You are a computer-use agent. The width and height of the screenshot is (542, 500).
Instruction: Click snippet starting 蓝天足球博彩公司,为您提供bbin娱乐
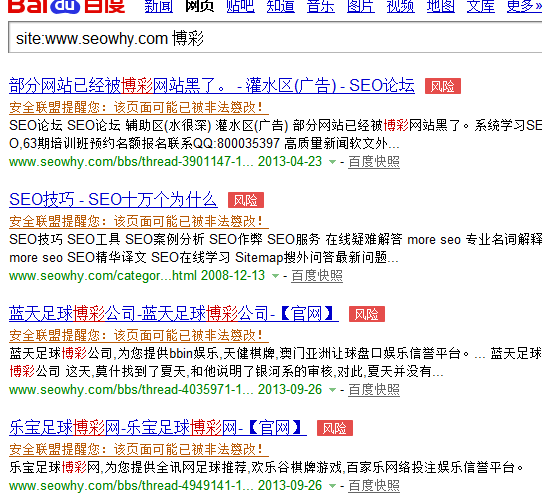(x=275, y=363)
